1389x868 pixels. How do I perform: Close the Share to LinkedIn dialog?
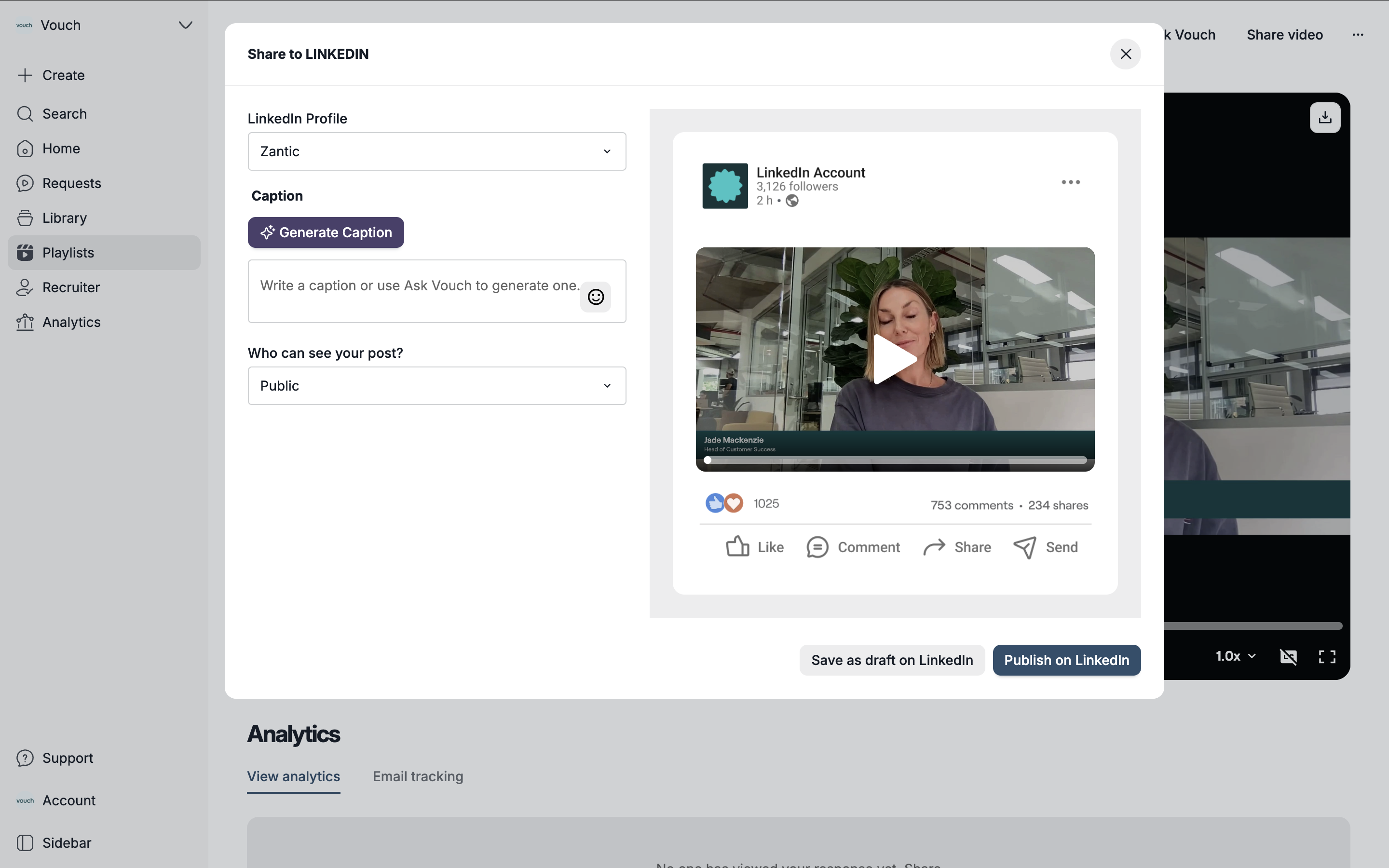coord(1125,54)
